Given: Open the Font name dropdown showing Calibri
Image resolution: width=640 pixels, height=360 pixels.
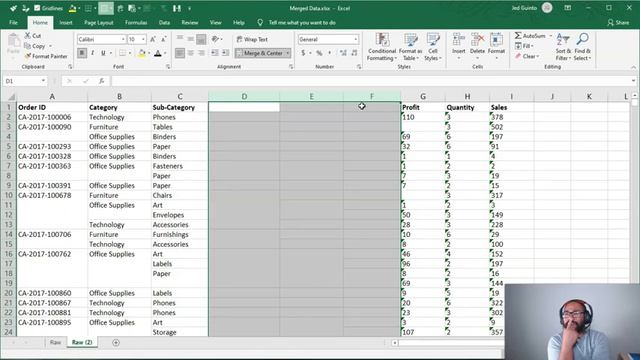Looking at the screenshot, I should (x=123, y=39).
